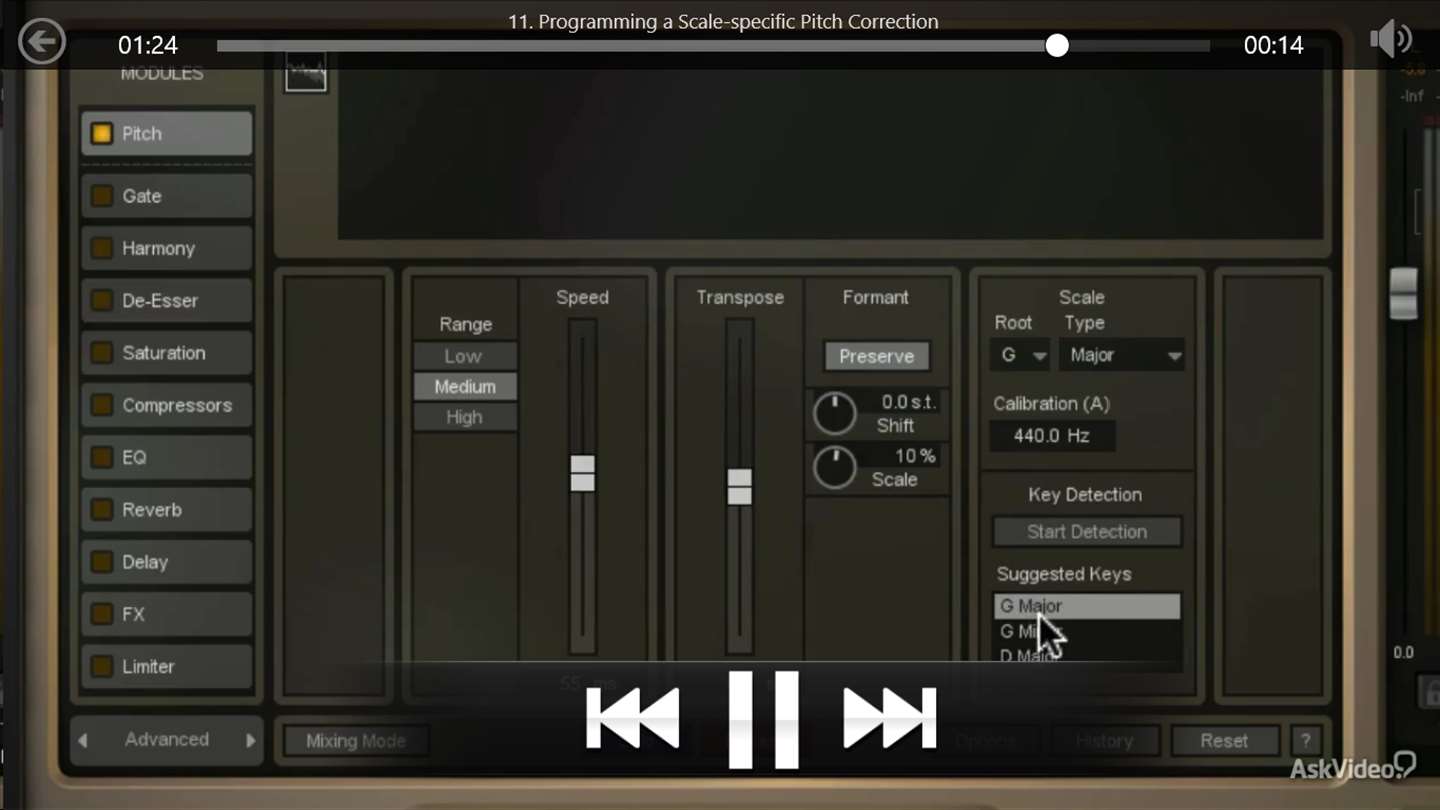The width and height of the screenshot is (1440, 810).
Task: Select the FX module tab
Action: [x=166, y=614]
